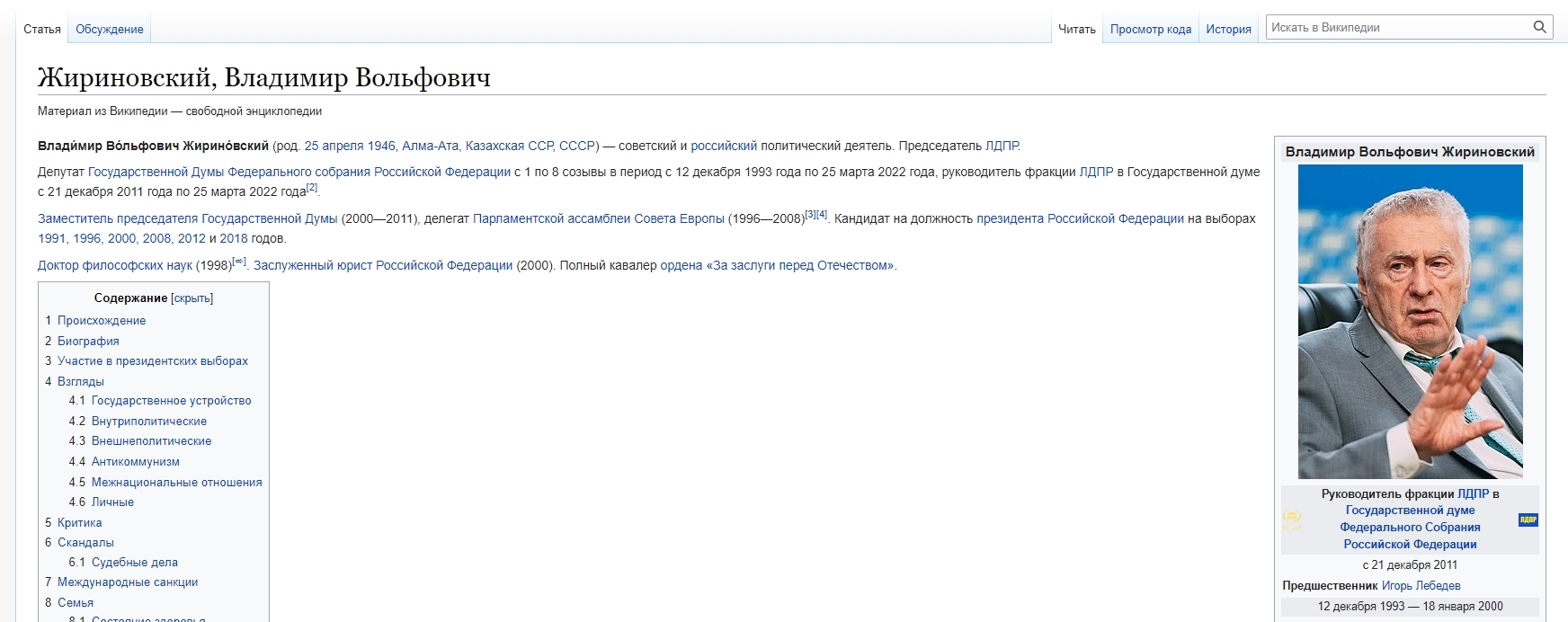The width and height of the screenshot is (1568, 622).
Task: Open «Парламентской ассамблеи Совета Европы» link
Action: tap(598, 219)
